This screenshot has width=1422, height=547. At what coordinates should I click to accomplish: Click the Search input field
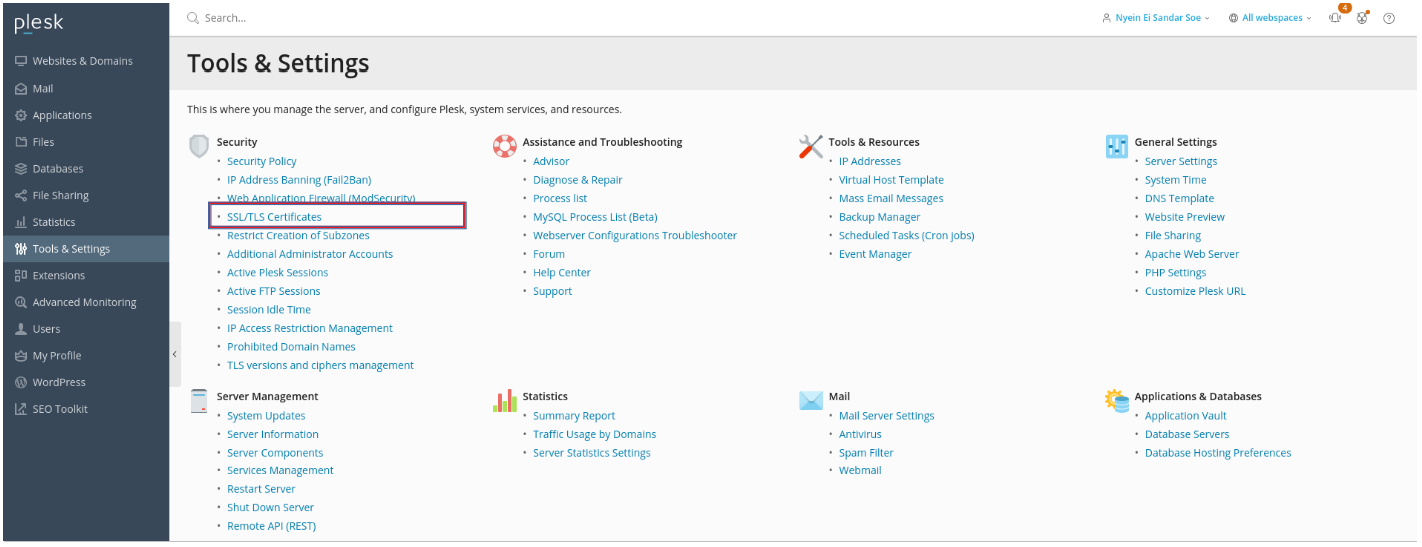(x=400, y=18)
